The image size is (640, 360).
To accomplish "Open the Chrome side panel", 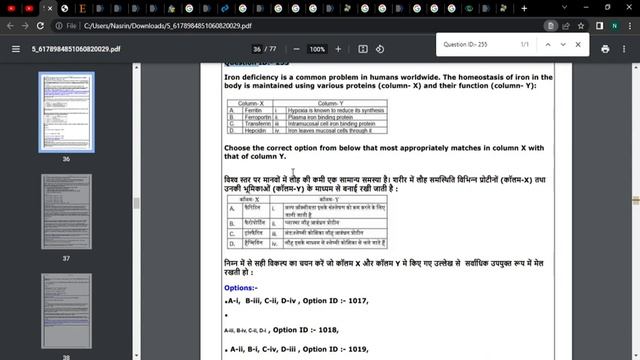I will coord(599,26).
